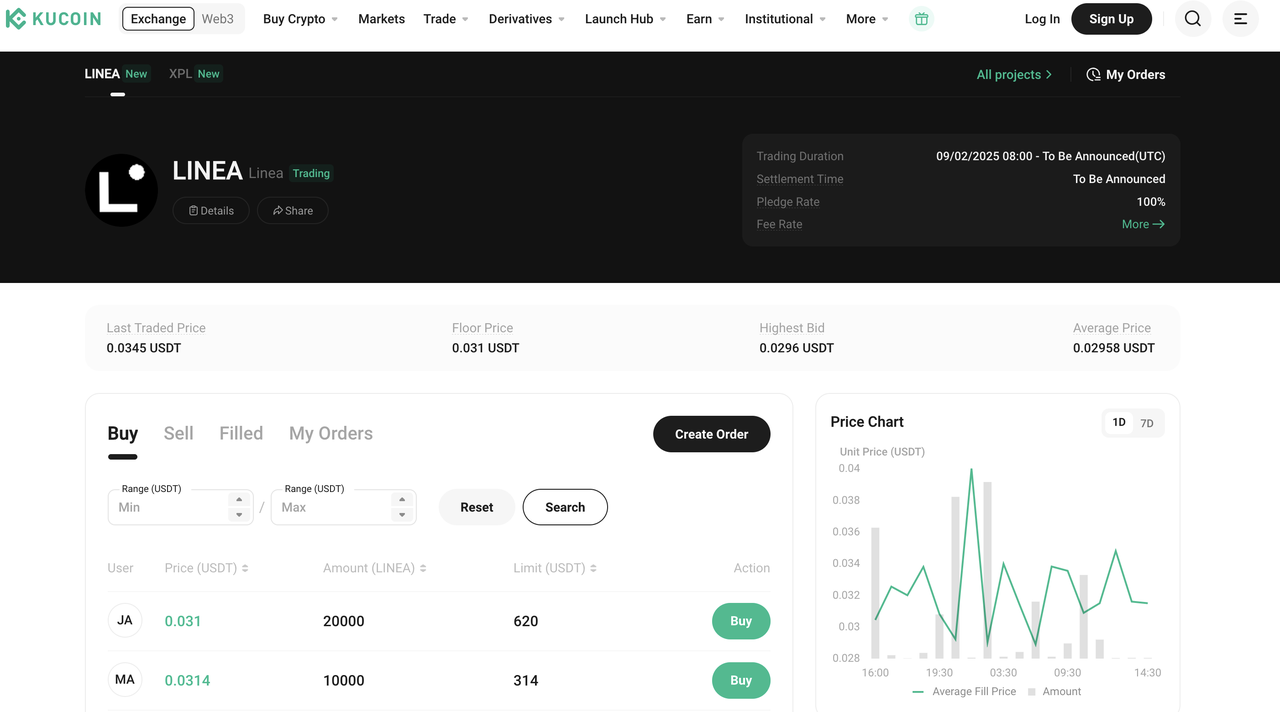Click the Create Order button
Viewport: 1280px width, 712px height.
click(x=711, y=434)
